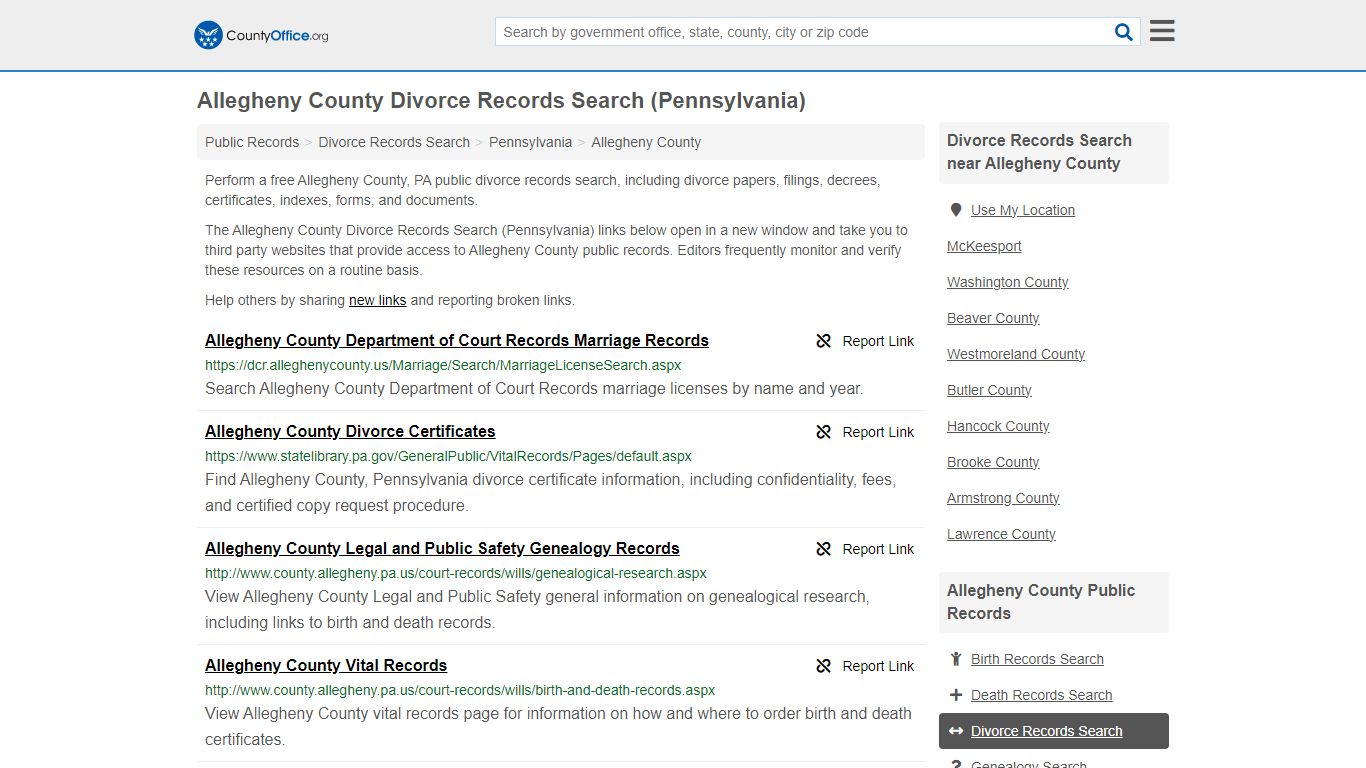Viewport: 1366px width, 768px height.
Task: Select highlighted Divorce Records Search sidebar item
Action: click(1054, 731)
